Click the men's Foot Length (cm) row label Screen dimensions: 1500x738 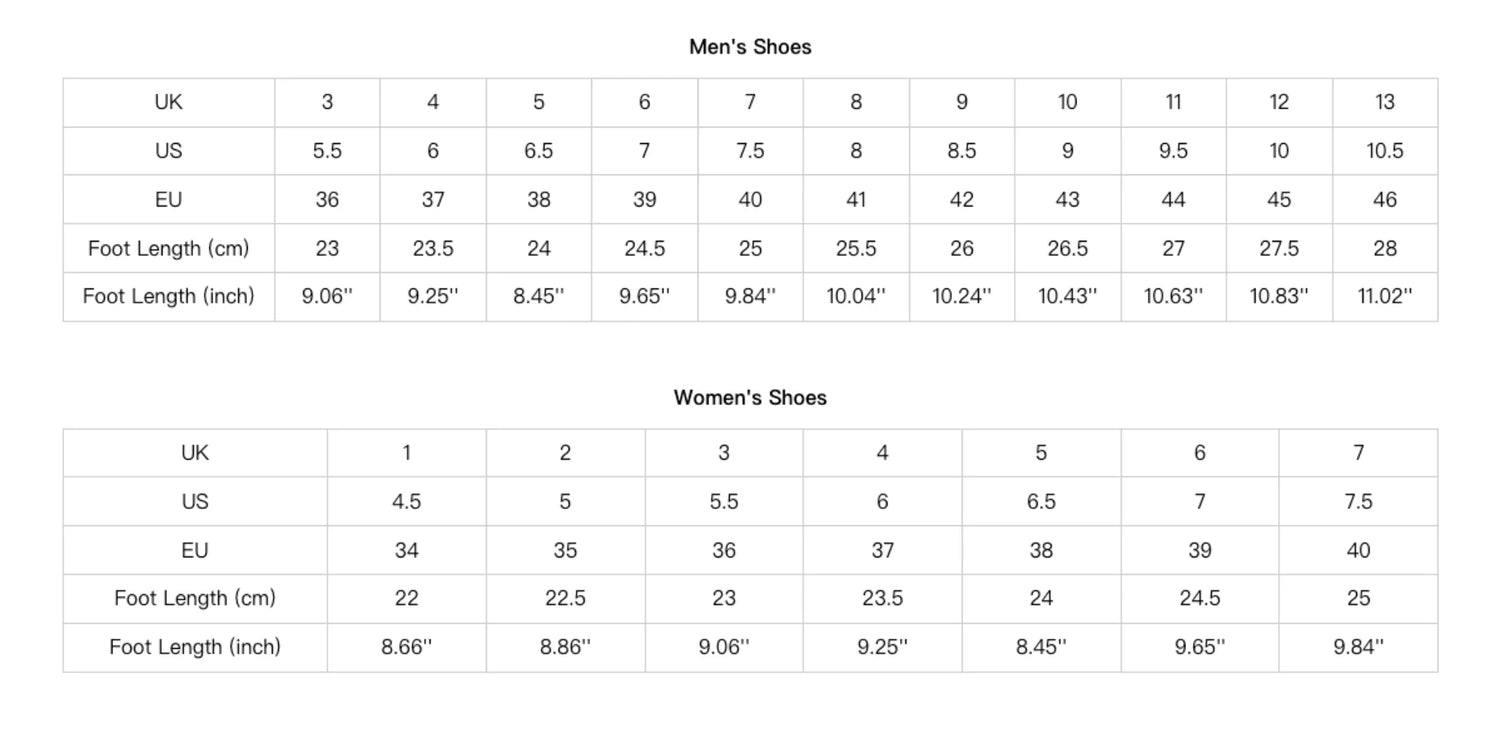coord(168,248)
